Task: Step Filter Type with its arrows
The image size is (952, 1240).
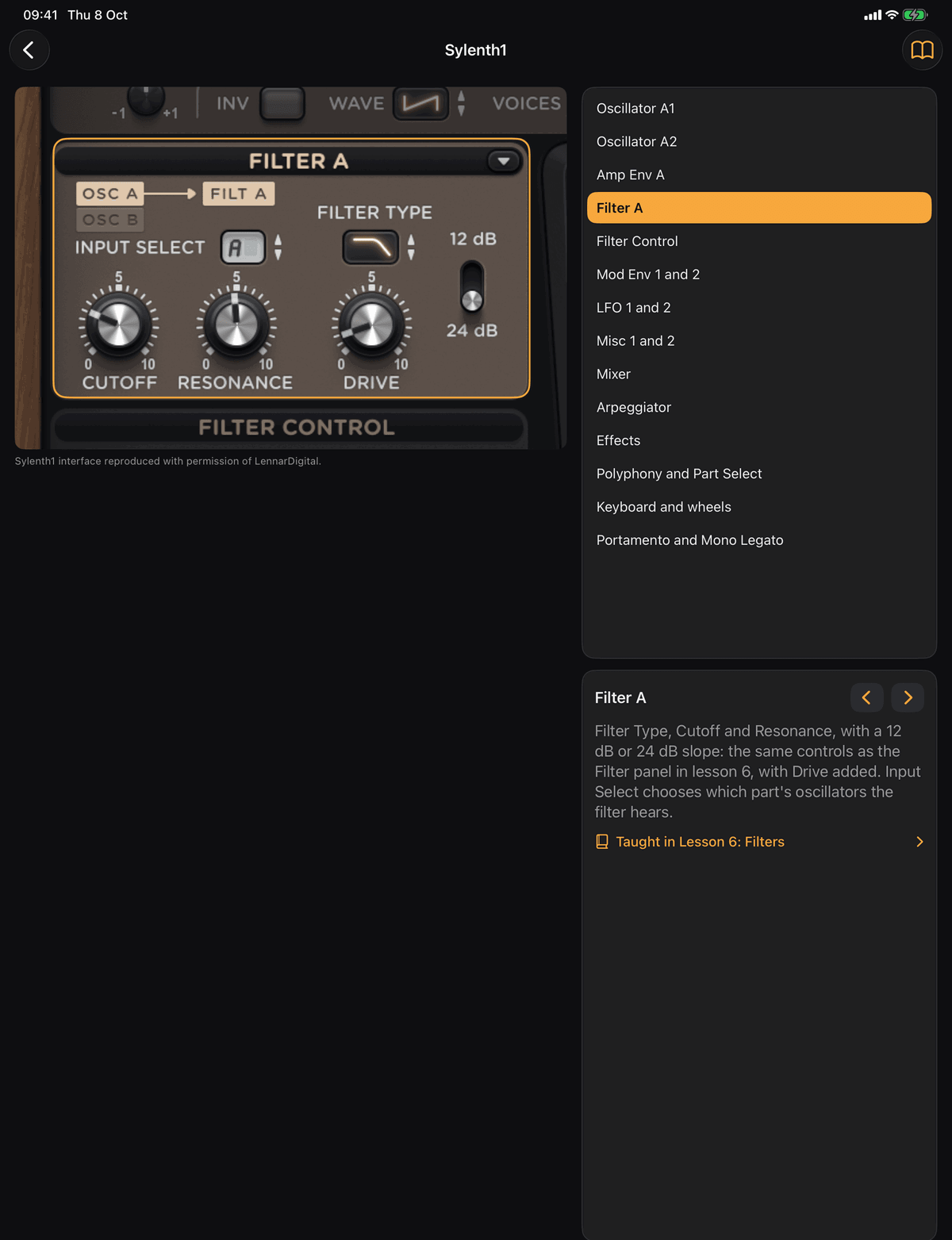Action: 411,247
